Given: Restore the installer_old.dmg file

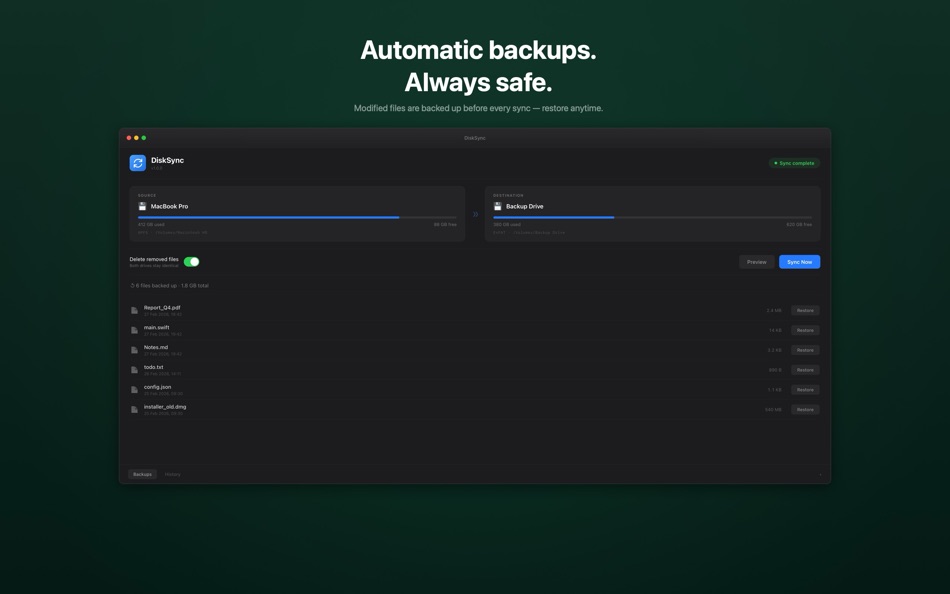Looking at the screenshot, I should [805, 410].
